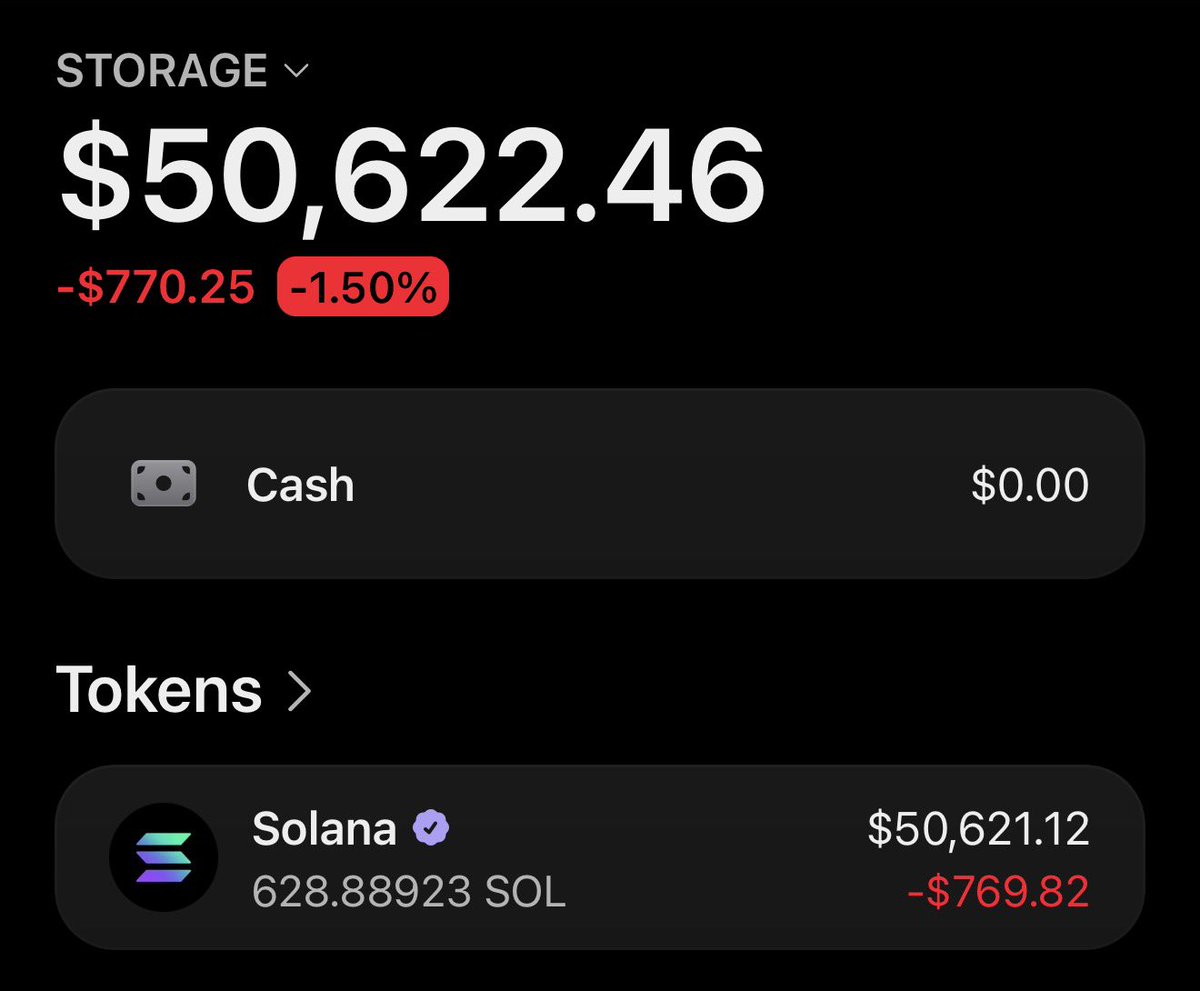Click the chevron next to STORAGE
The width and height of the screenshot is (1200, 991).
[x=297, y=71]
